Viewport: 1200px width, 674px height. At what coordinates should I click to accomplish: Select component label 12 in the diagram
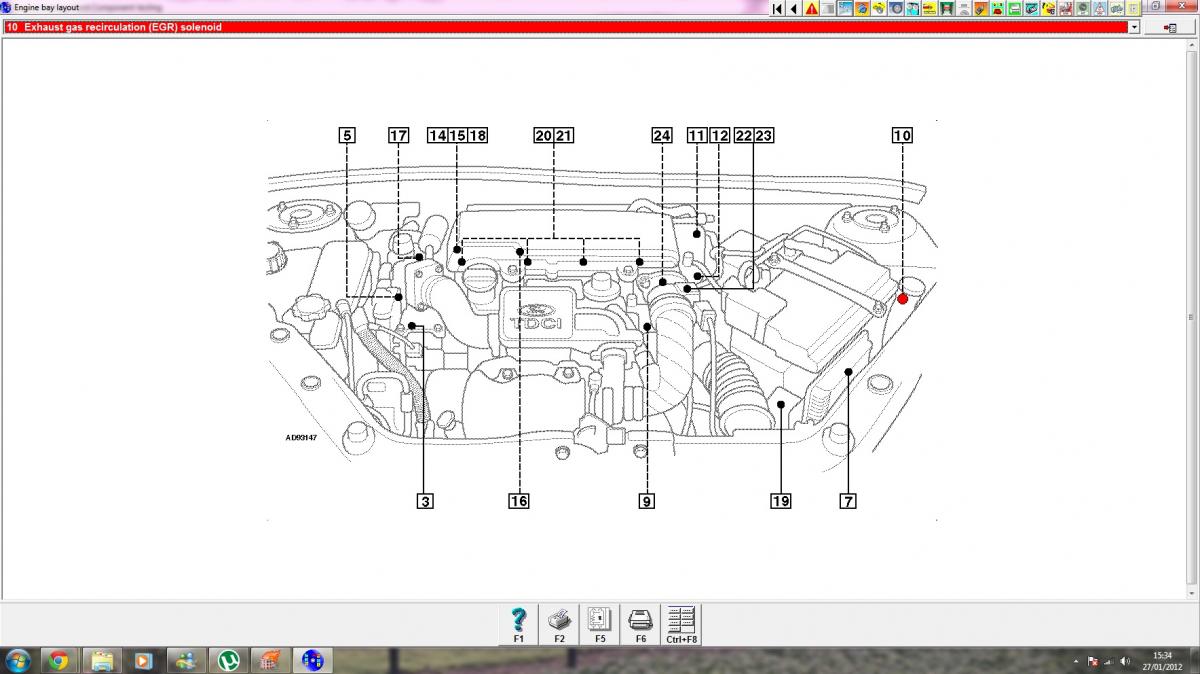[719, 135]
